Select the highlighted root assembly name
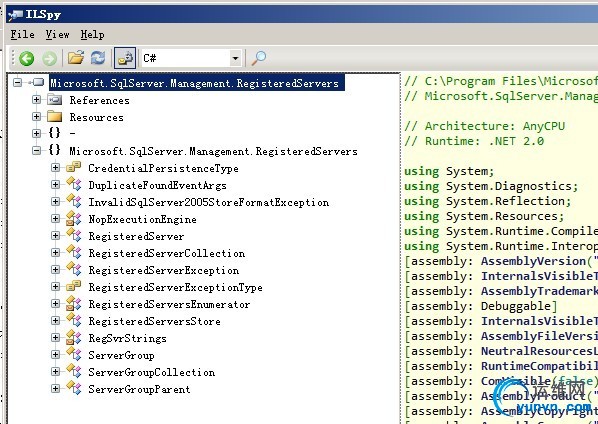Image resolution: width=598 pixels, height=424 pixels. pos(196,83)
